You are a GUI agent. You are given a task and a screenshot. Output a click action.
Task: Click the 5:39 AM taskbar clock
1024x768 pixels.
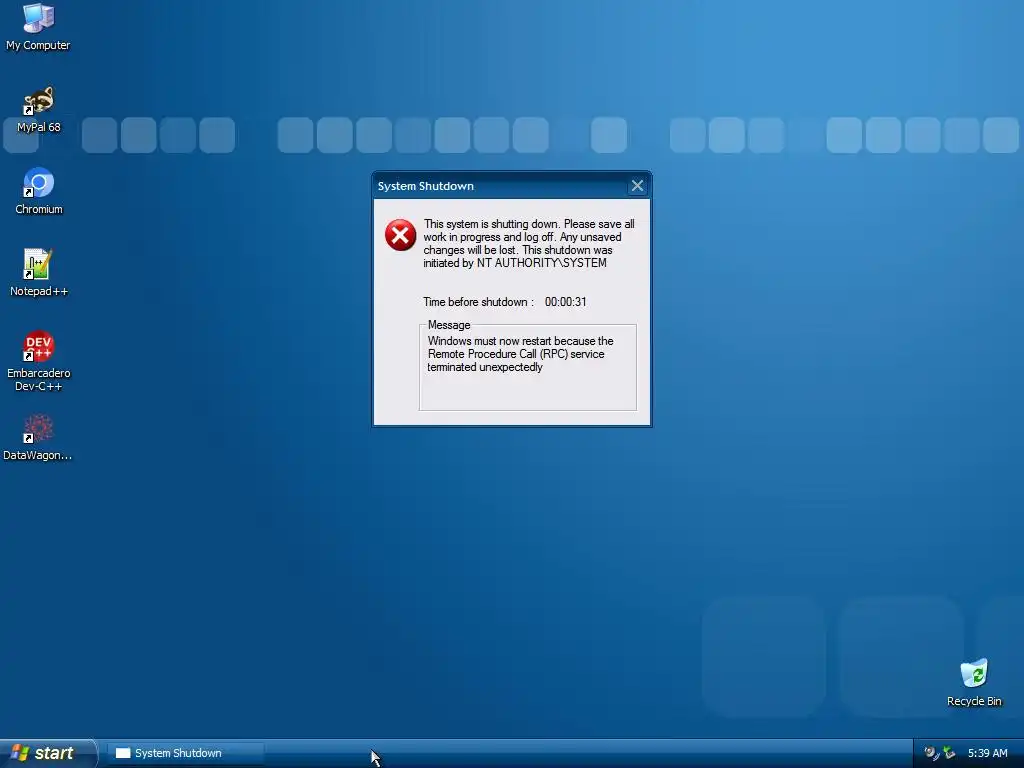tap(987, 753)
